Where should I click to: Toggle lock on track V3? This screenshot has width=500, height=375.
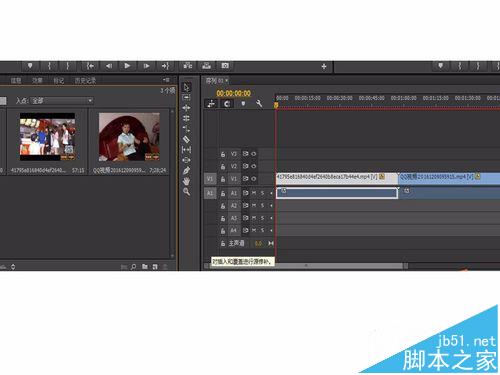223,154
